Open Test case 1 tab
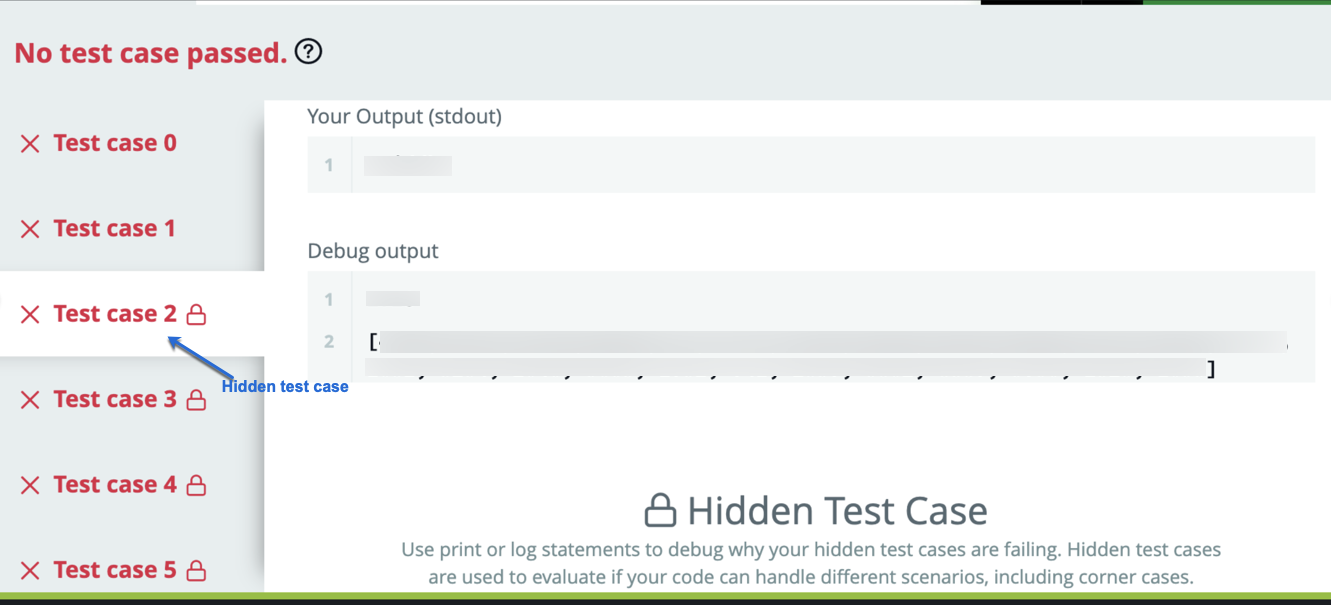This screenshot has height=605, width=1331. pyautogui.click(x=114, y=228)
